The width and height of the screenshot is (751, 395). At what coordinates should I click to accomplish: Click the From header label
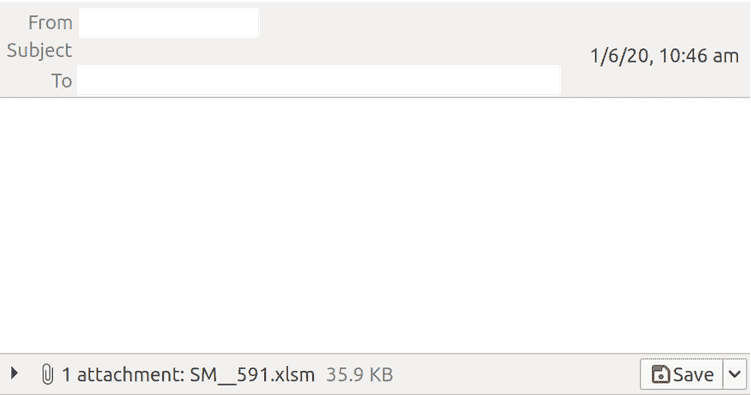point(50,23)
